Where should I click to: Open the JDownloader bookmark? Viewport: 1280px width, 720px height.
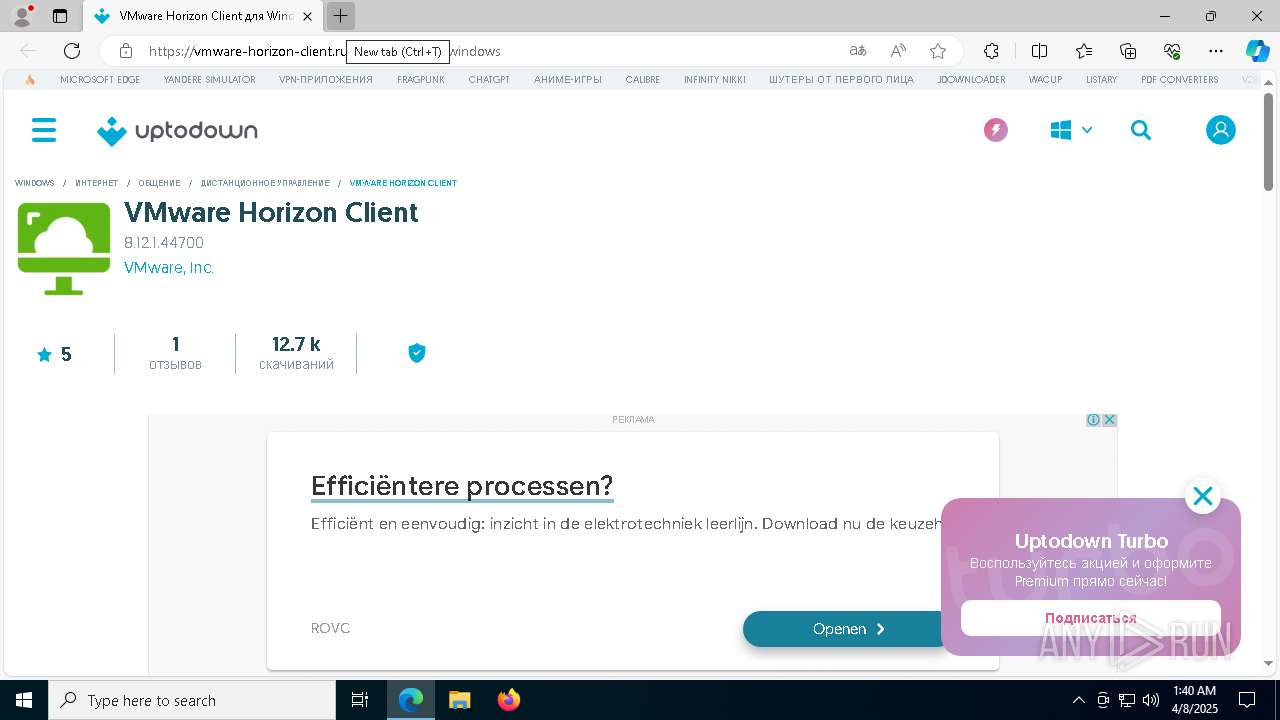tap(972, 80)
